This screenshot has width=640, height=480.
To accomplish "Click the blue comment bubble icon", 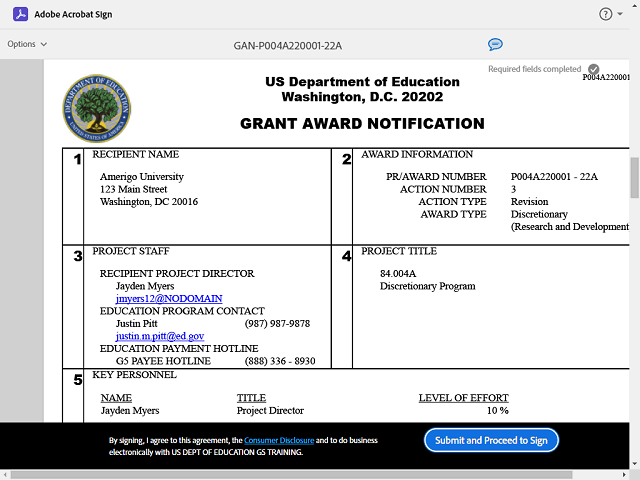I will pos(495,44).
